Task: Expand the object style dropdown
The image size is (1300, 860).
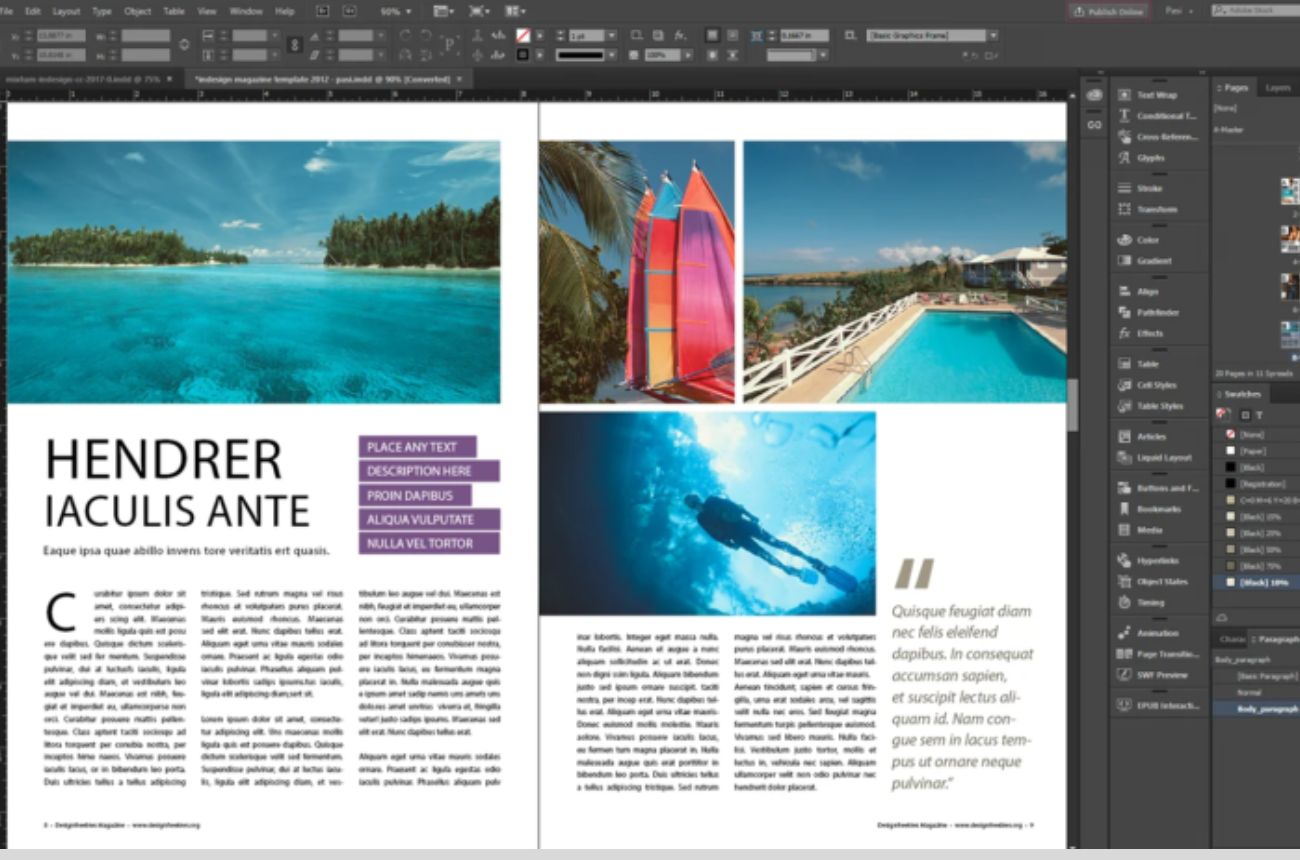Action: click(992, 36)
